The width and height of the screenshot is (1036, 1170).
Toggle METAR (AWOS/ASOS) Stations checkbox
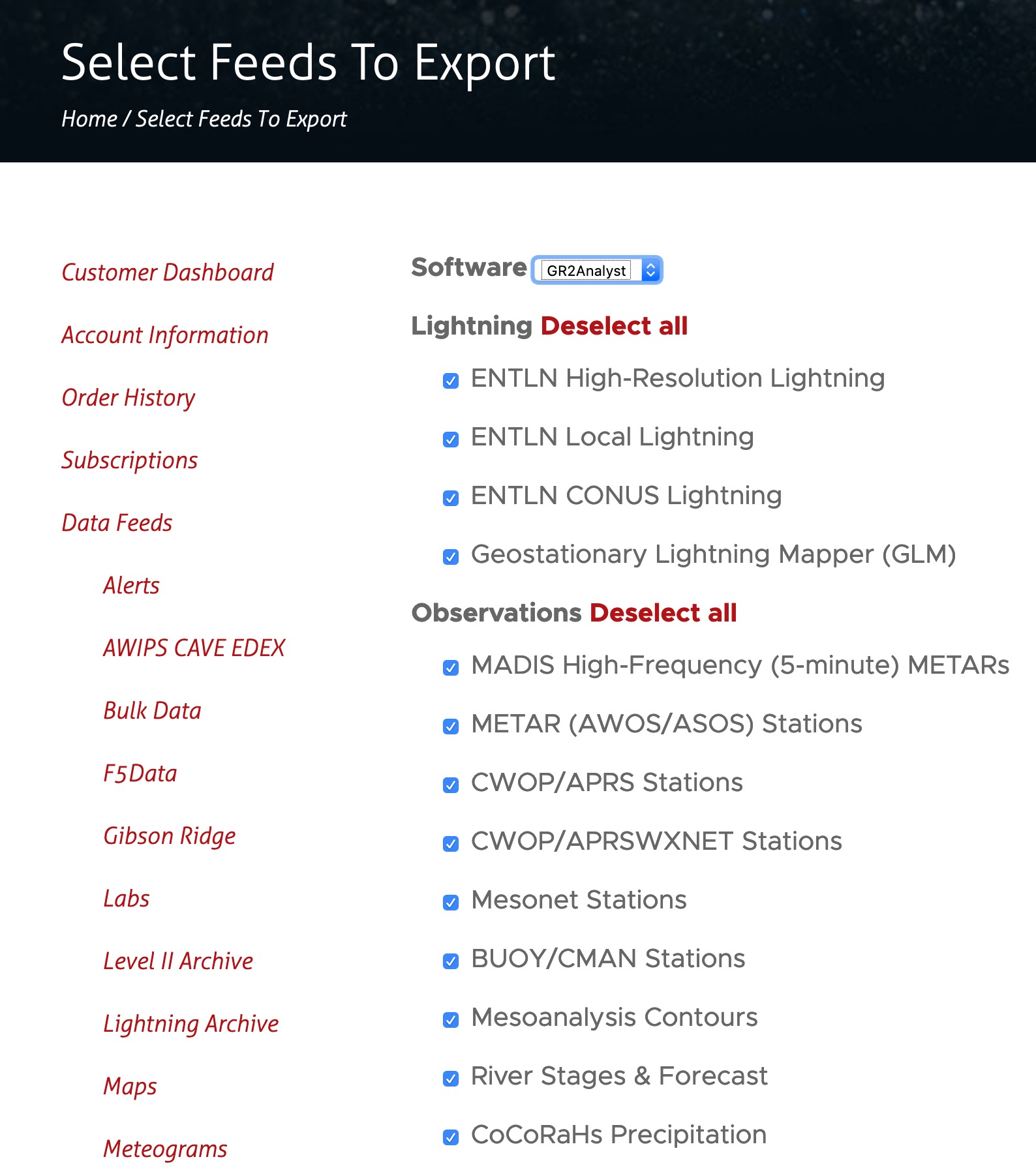451,727
